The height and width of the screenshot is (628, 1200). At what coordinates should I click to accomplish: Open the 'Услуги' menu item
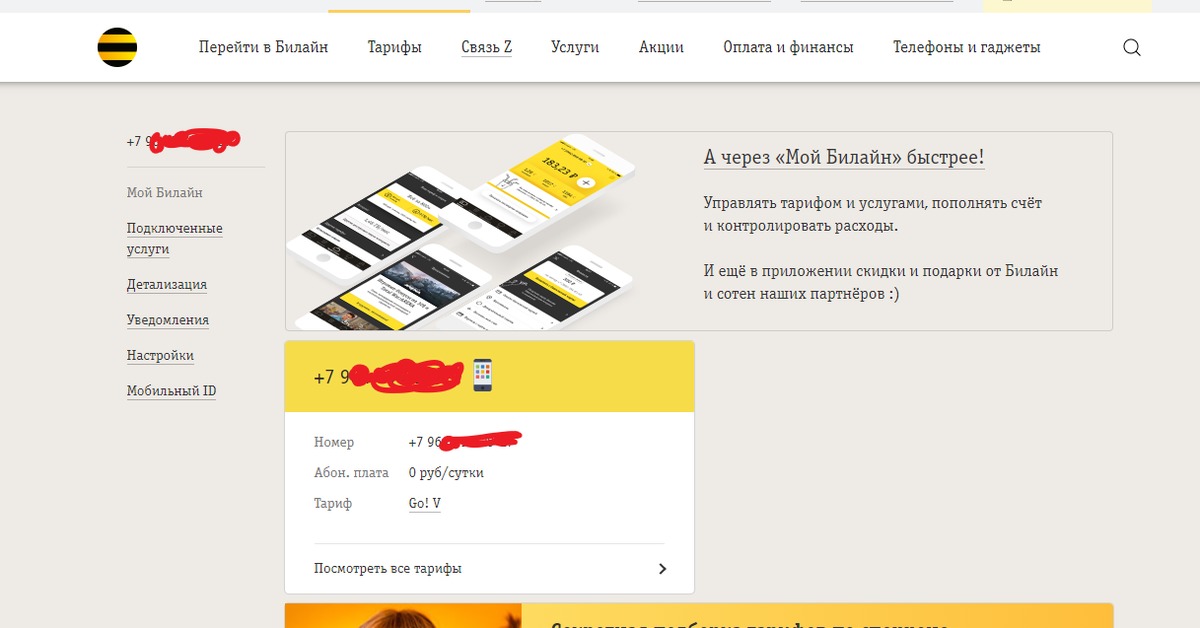[x=575, y=47]
